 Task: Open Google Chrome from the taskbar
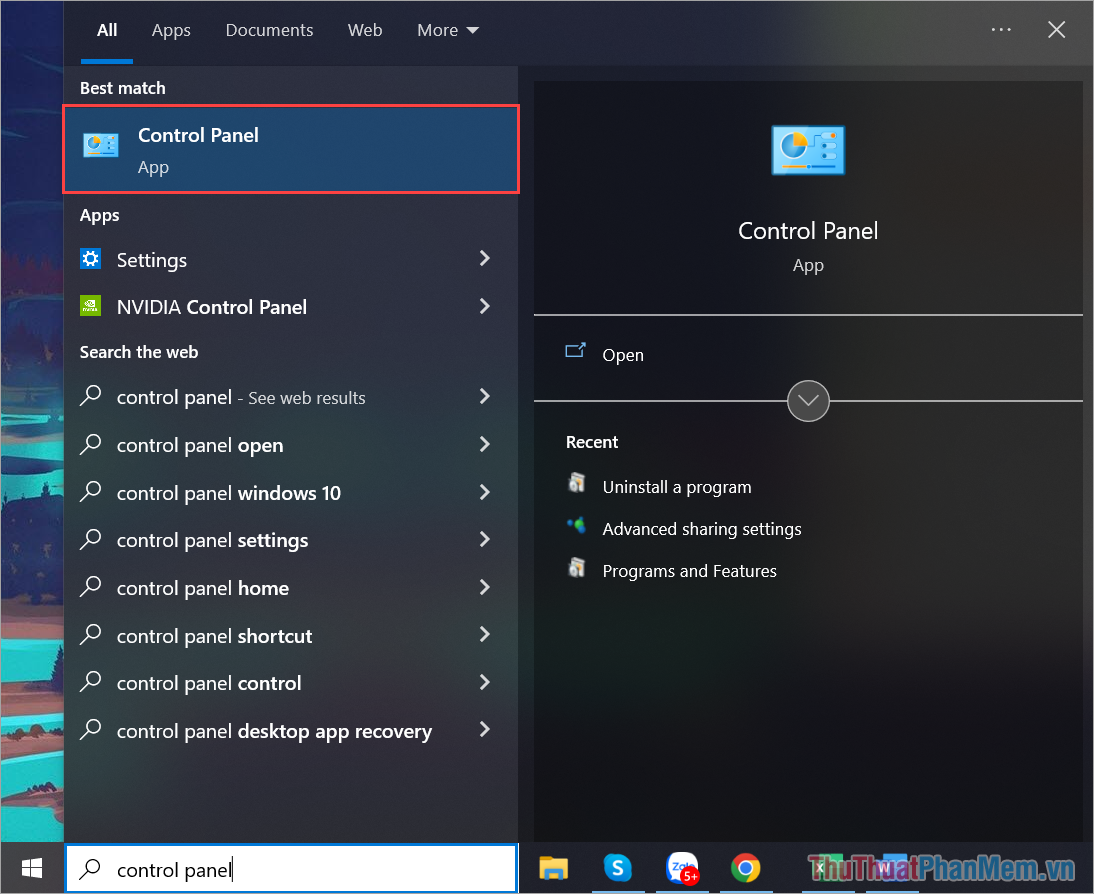745,868
